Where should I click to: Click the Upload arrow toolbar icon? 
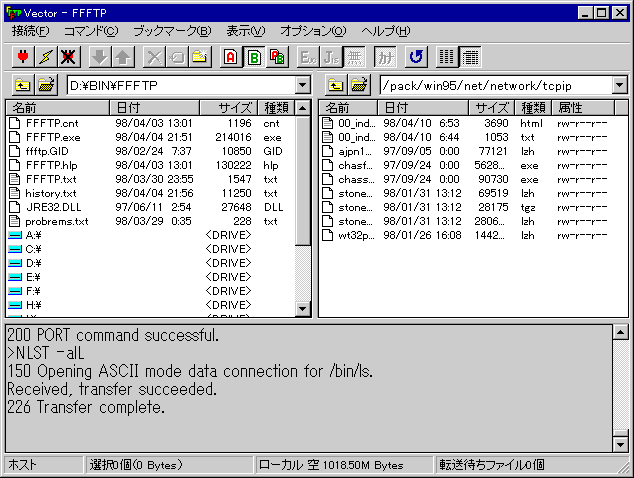[x=123, y=57]
